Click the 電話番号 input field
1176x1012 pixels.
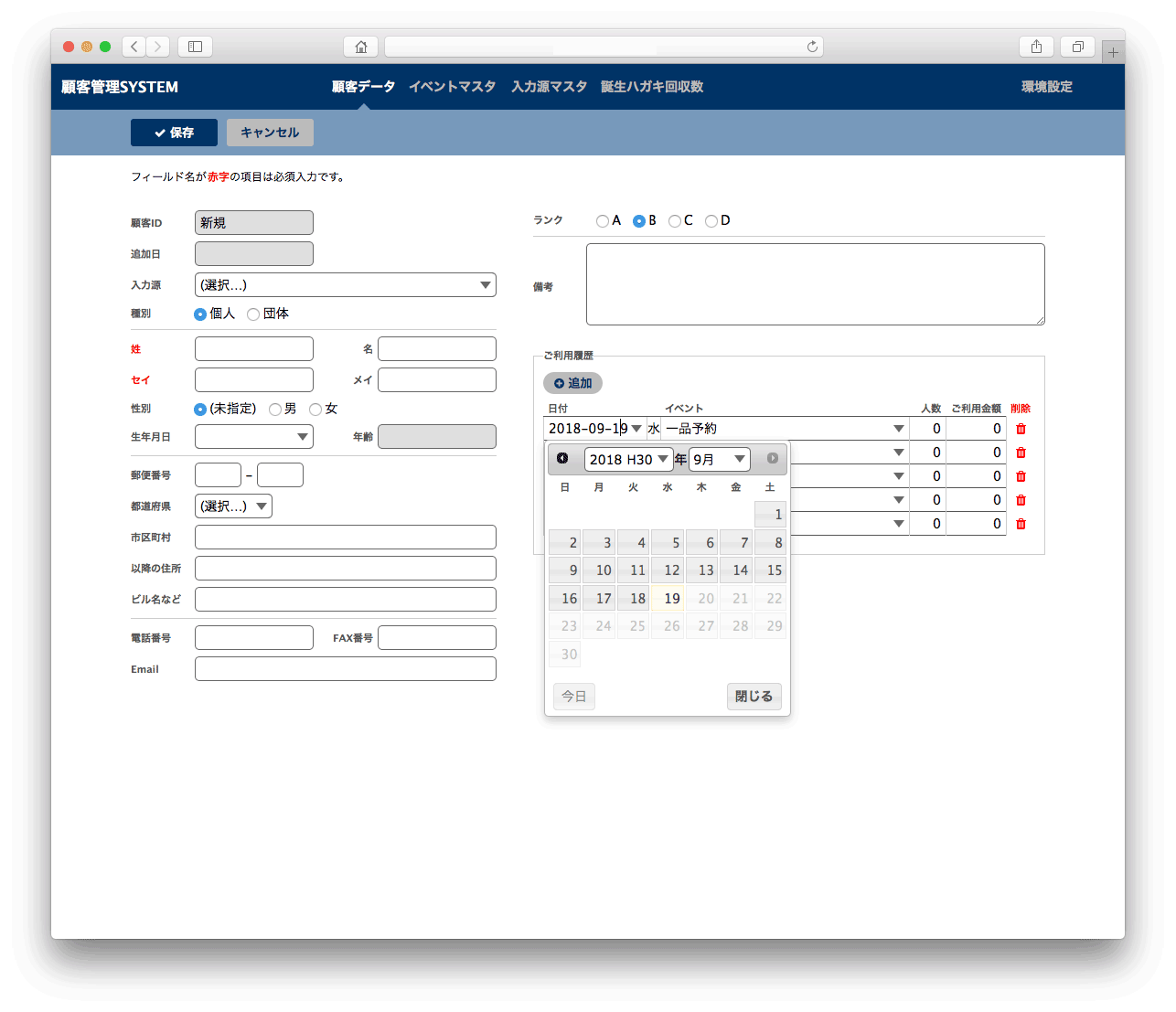pyautogui.click(x=254, y=637)
